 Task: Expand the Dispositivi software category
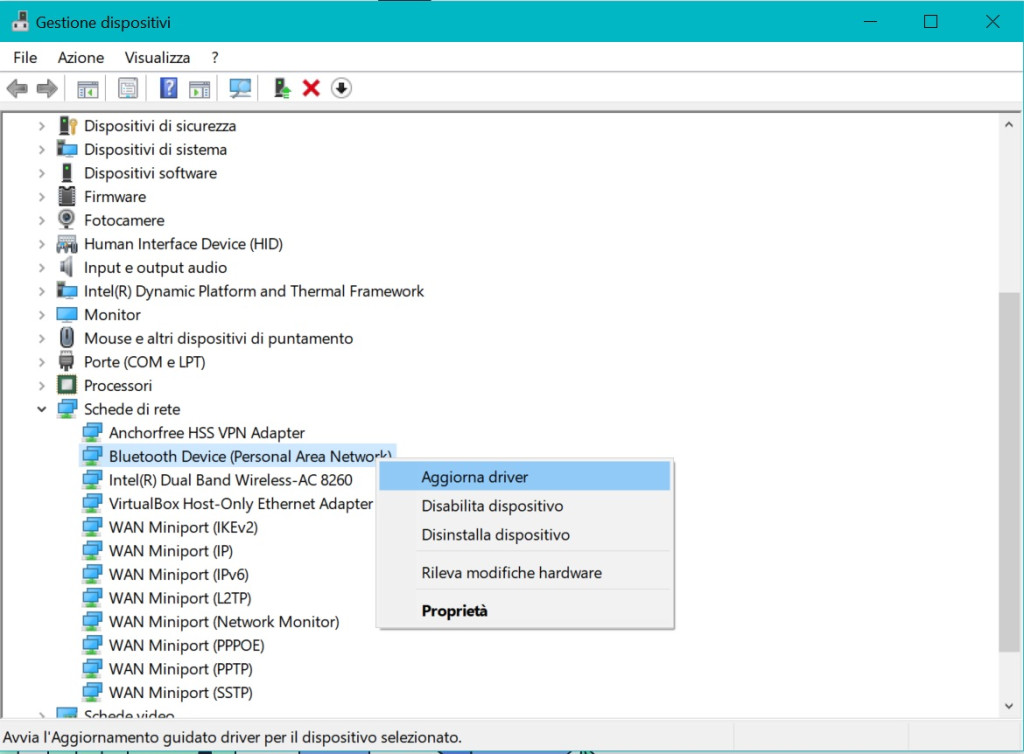click(x=42, y=173)
